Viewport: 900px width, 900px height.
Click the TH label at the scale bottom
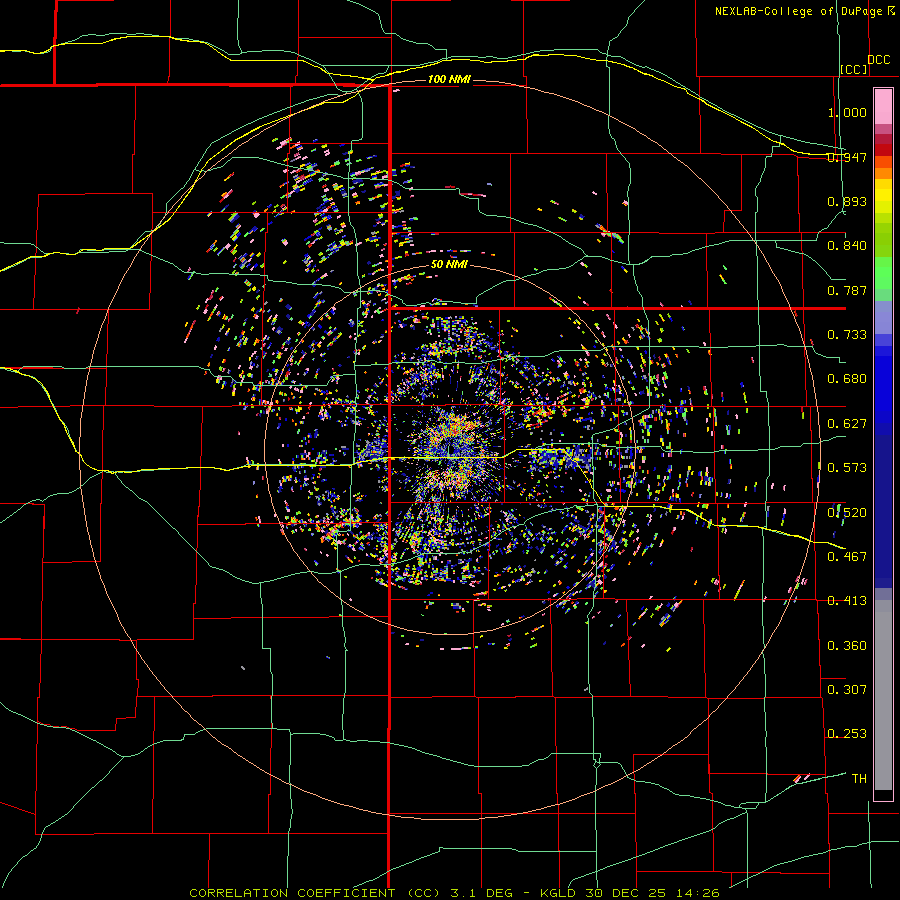click(x=859, y=779)
